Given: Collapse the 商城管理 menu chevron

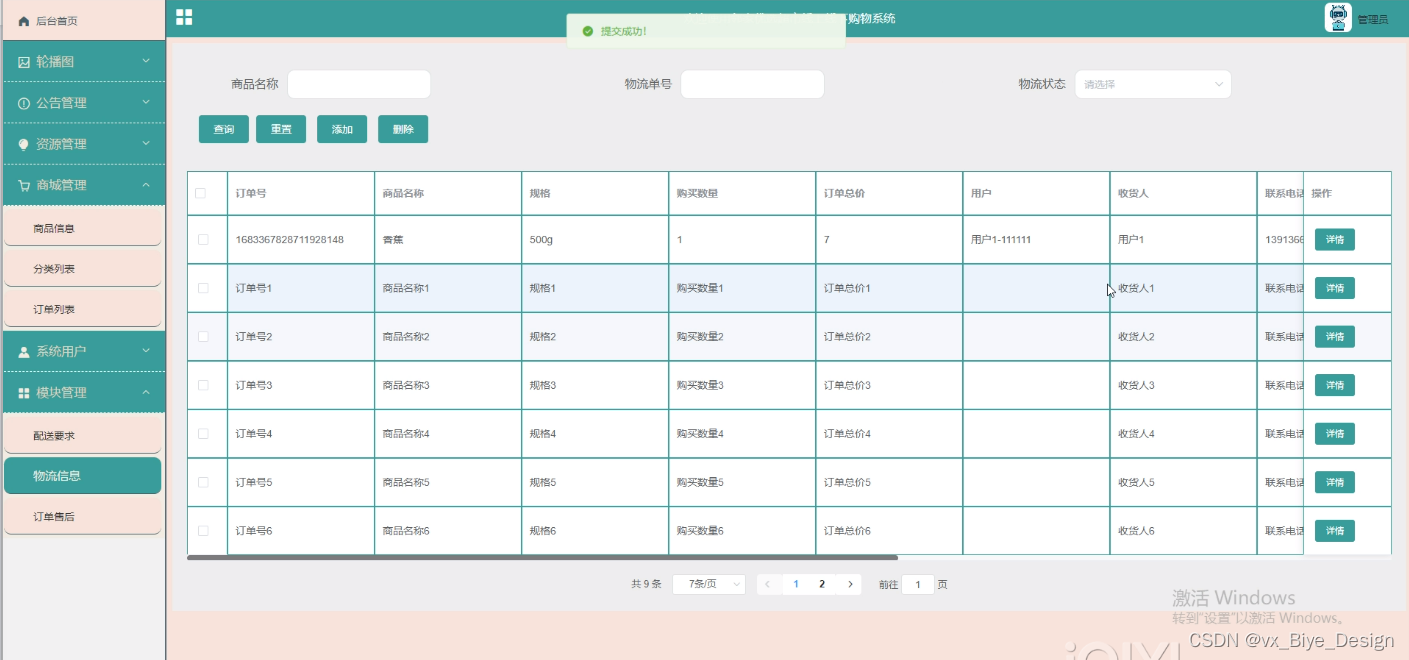Looking at the screenshot, I should click(x=146, y=185).
